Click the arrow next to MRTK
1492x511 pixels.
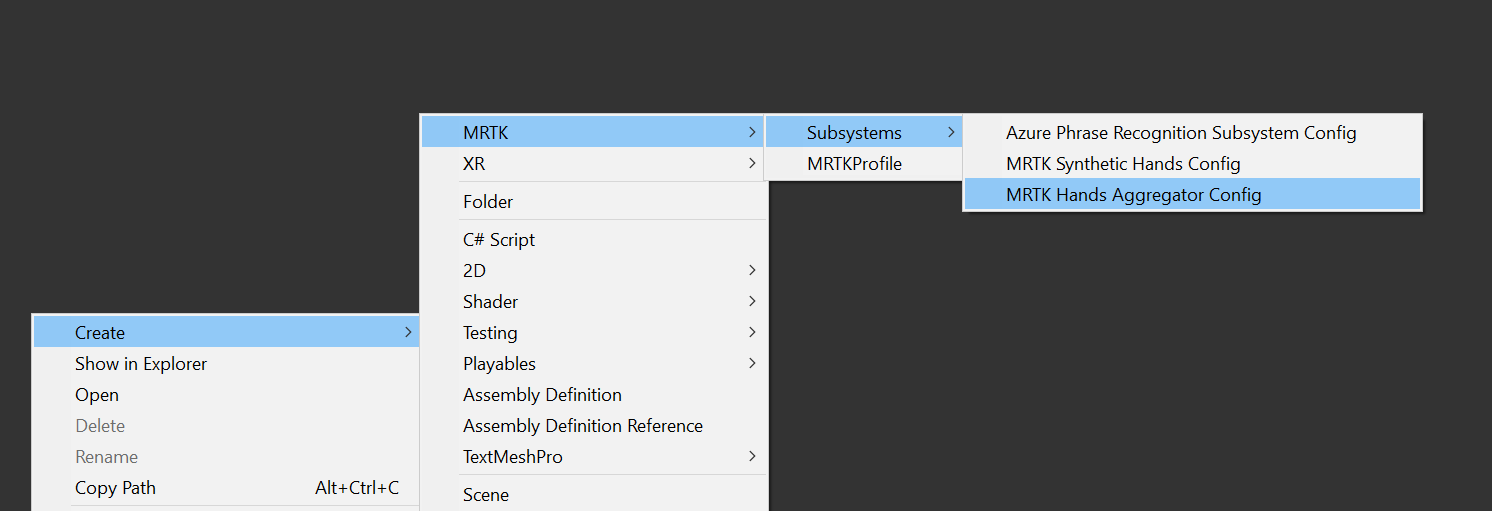[x=752, y=132]
